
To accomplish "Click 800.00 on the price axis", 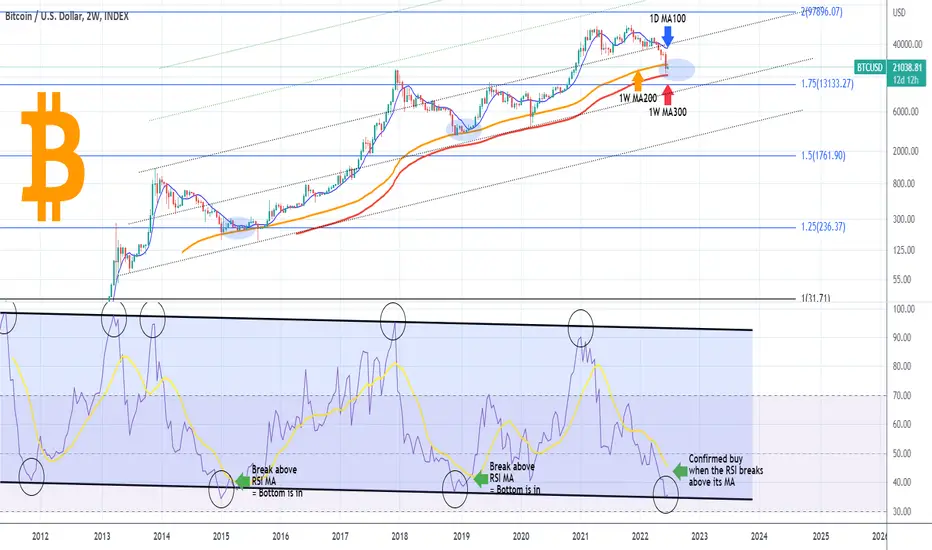I will [x=903, y=184].
